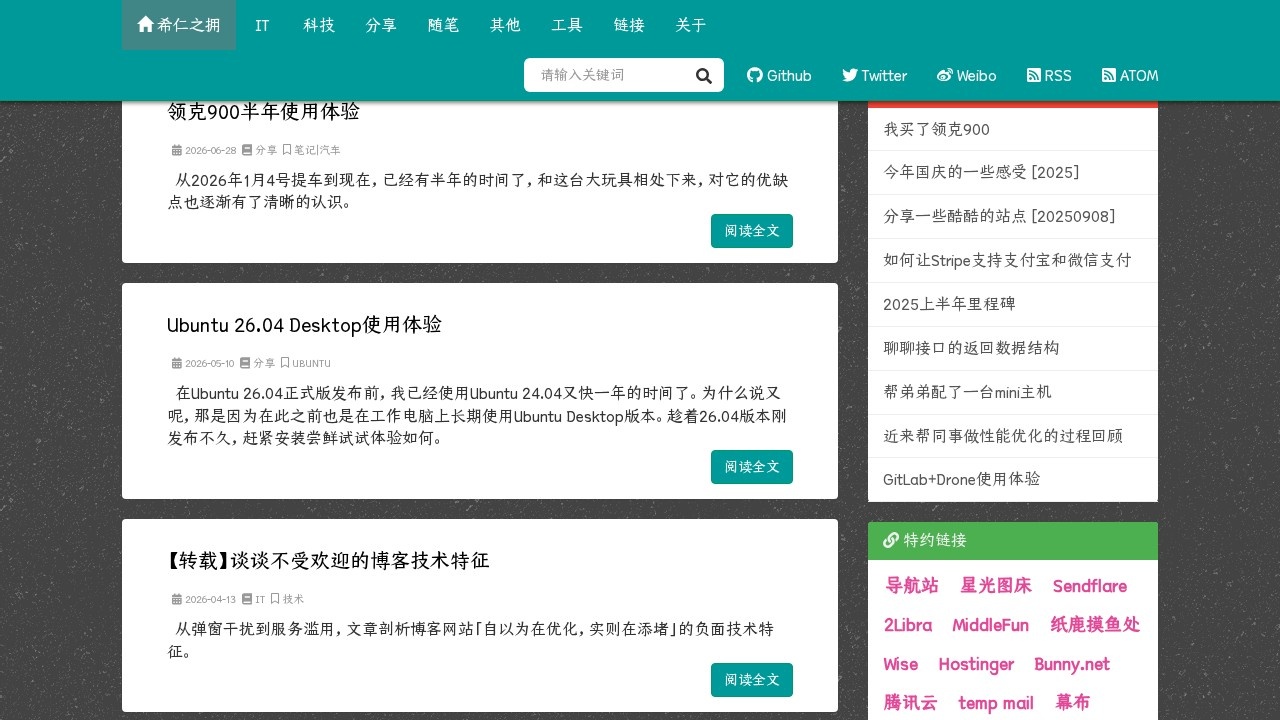Open post title 谈谈不受欢迎的博客技术特征

pyautogui.click(x=328, y=561)
